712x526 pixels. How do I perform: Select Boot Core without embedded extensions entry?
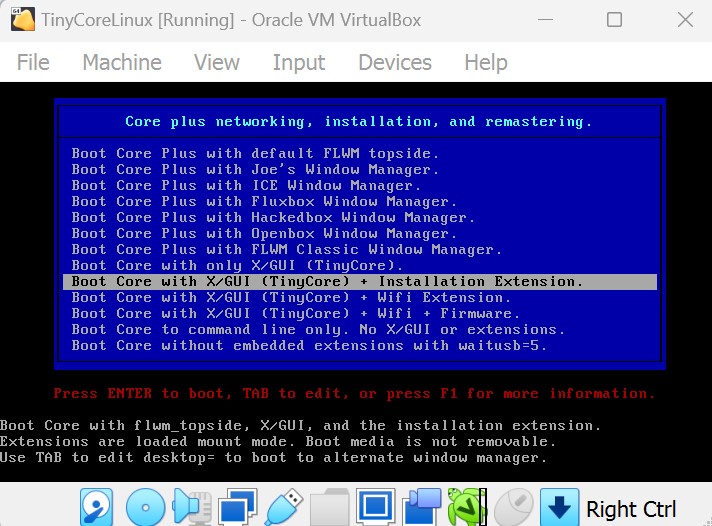coord(360,346)
